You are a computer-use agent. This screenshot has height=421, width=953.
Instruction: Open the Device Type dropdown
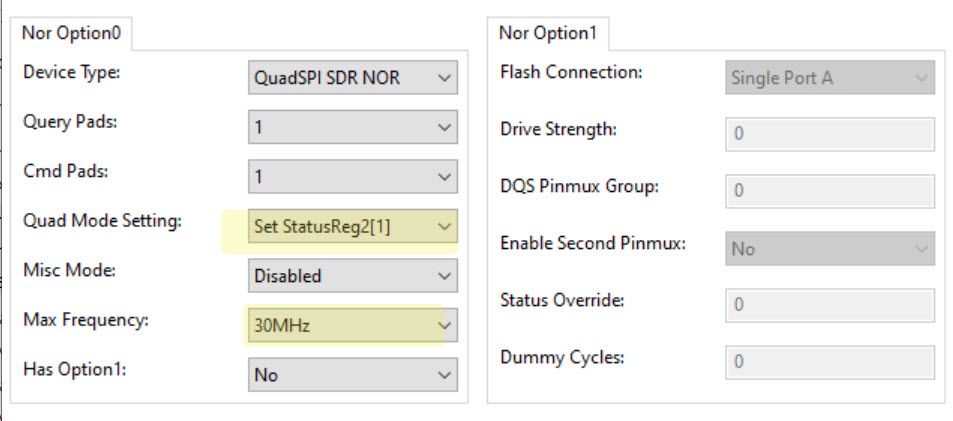(x=353, y=77)
